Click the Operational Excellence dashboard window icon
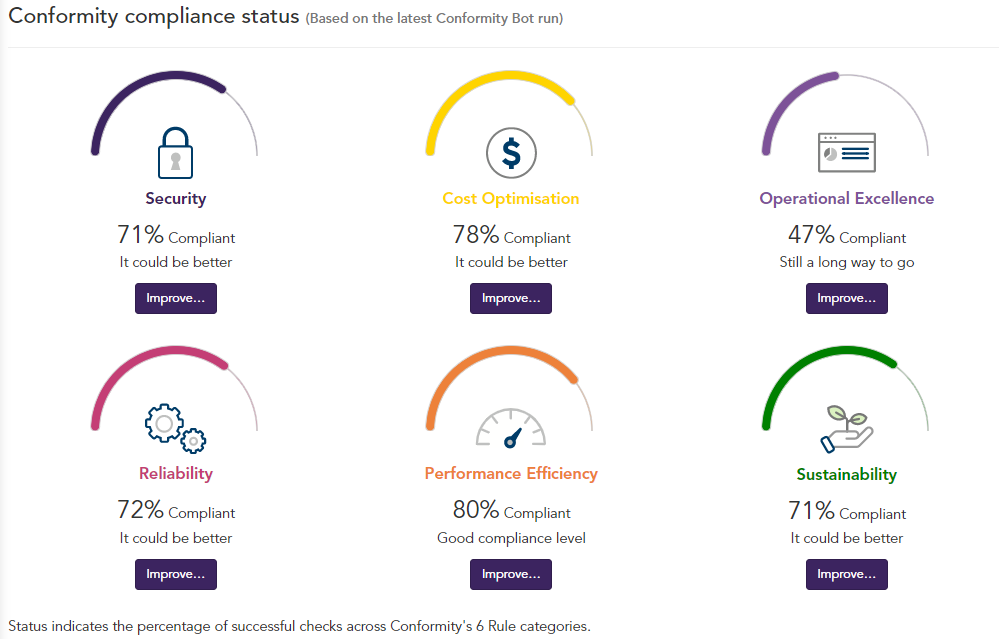 [846, 153]
